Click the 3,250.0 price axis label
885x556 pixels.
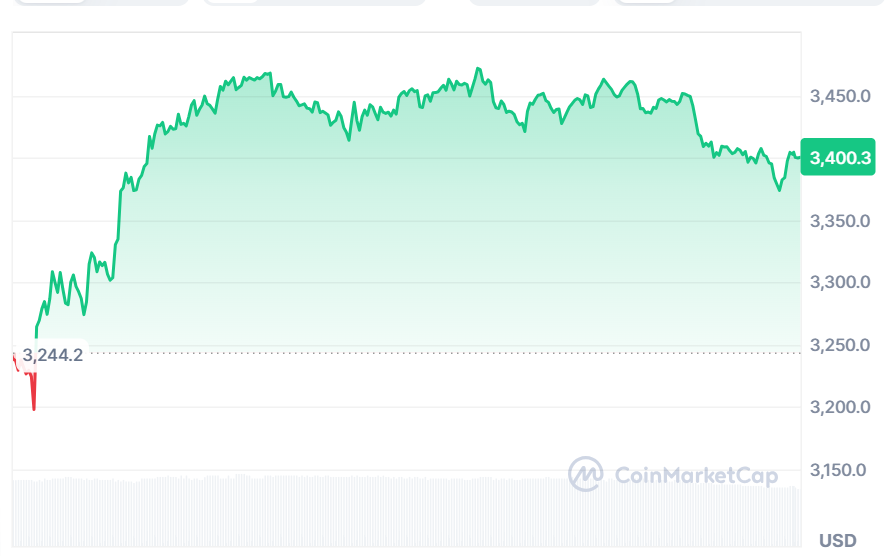click(840, 345)
